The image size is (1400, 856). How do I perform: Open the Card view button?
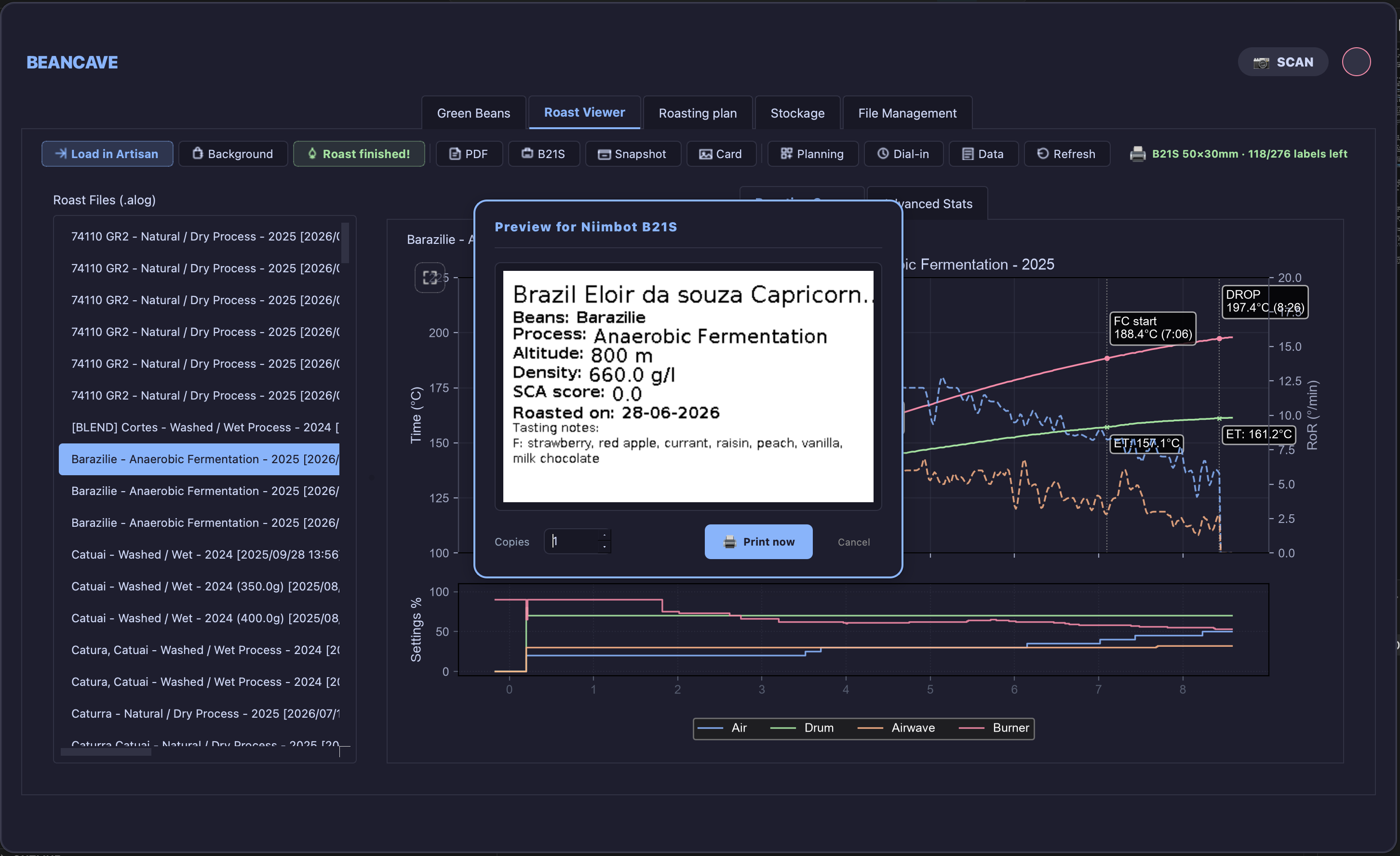click(x=721, y=154)
